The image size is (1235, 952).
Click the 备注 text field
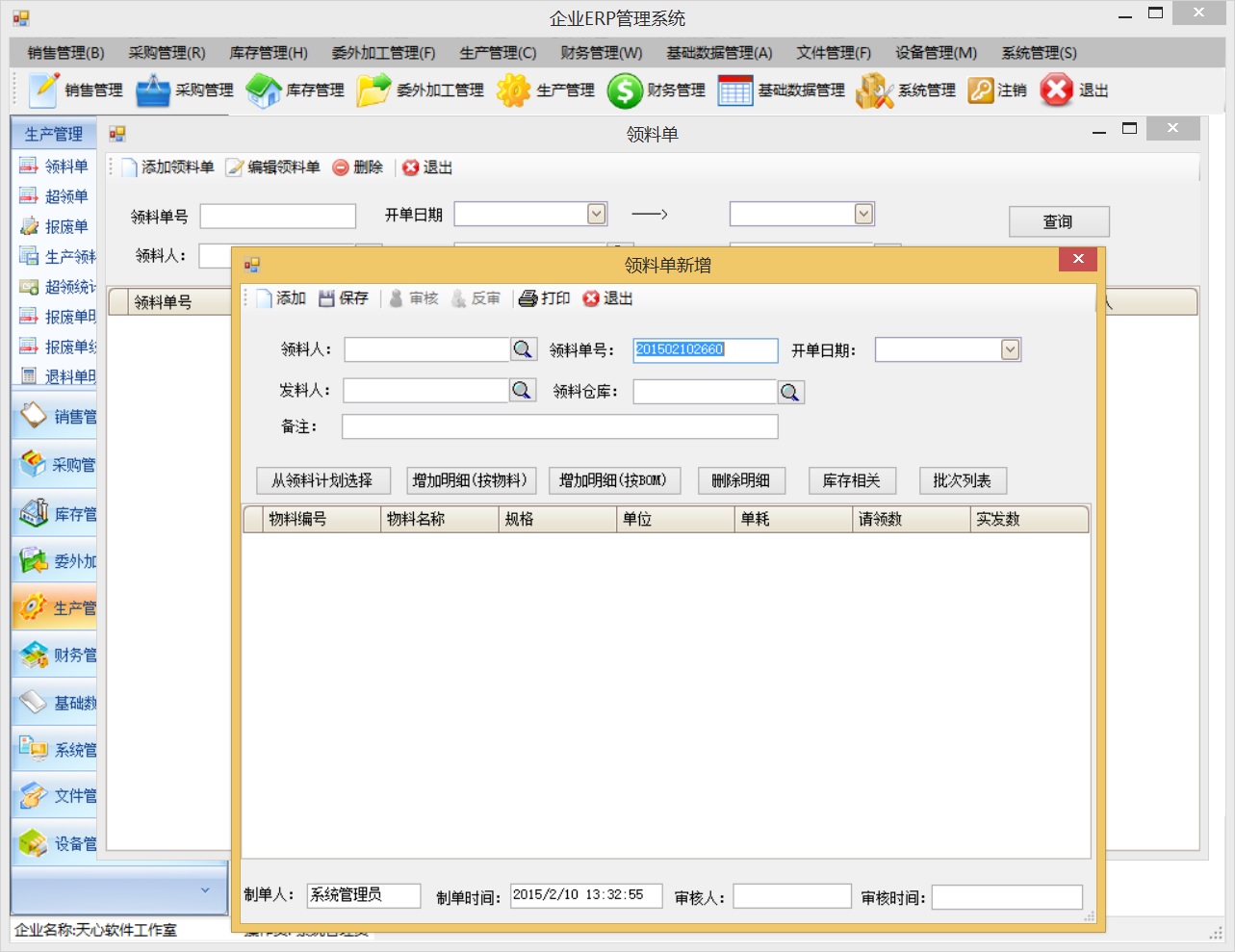[x=559, y=426]
